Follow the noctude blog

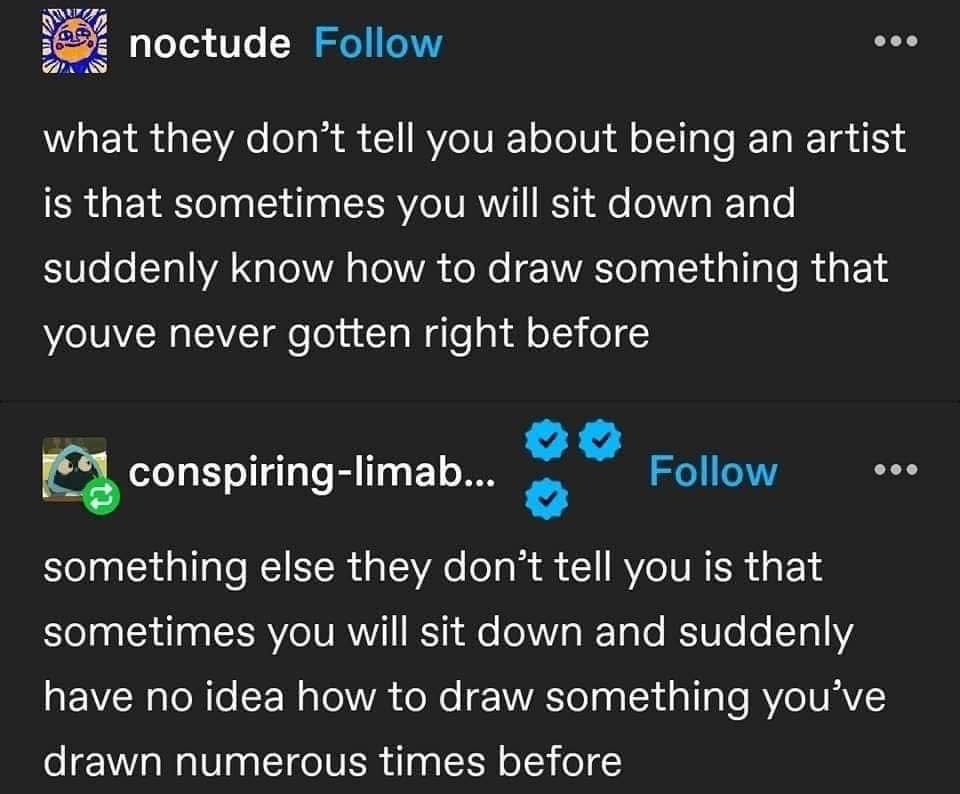pos(377,43)
